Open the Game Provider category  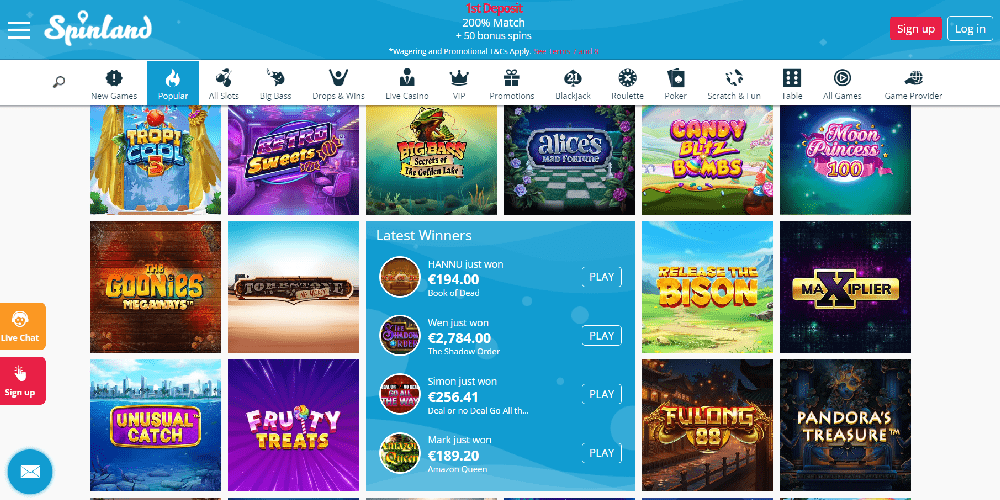[x=913, y=84]
